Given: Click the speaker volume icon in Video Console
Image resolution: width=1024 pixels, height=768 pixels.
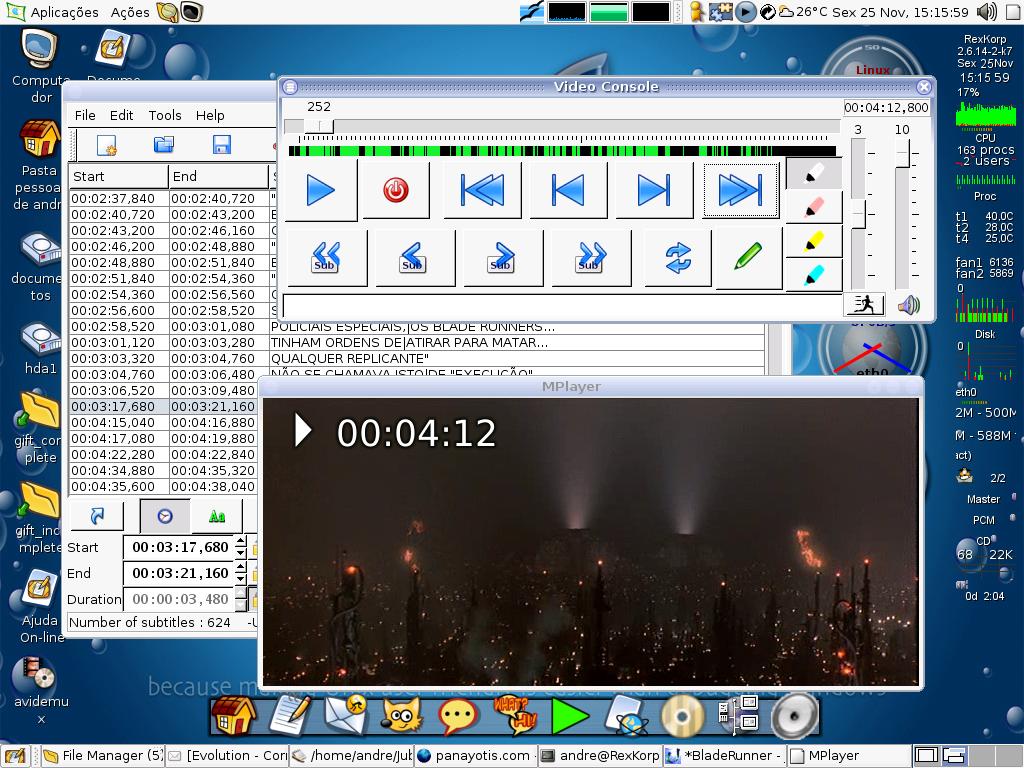Looking at the screenshot, I should pos(908,305).
